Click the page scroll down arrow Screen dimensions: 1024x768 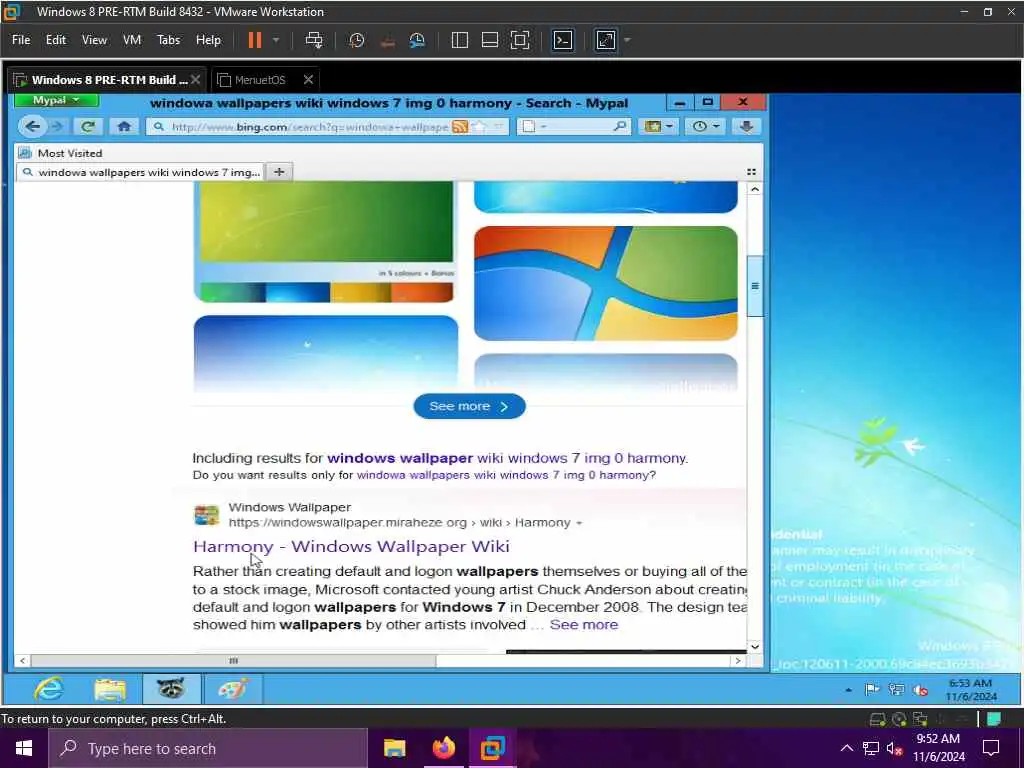(755, 647)
